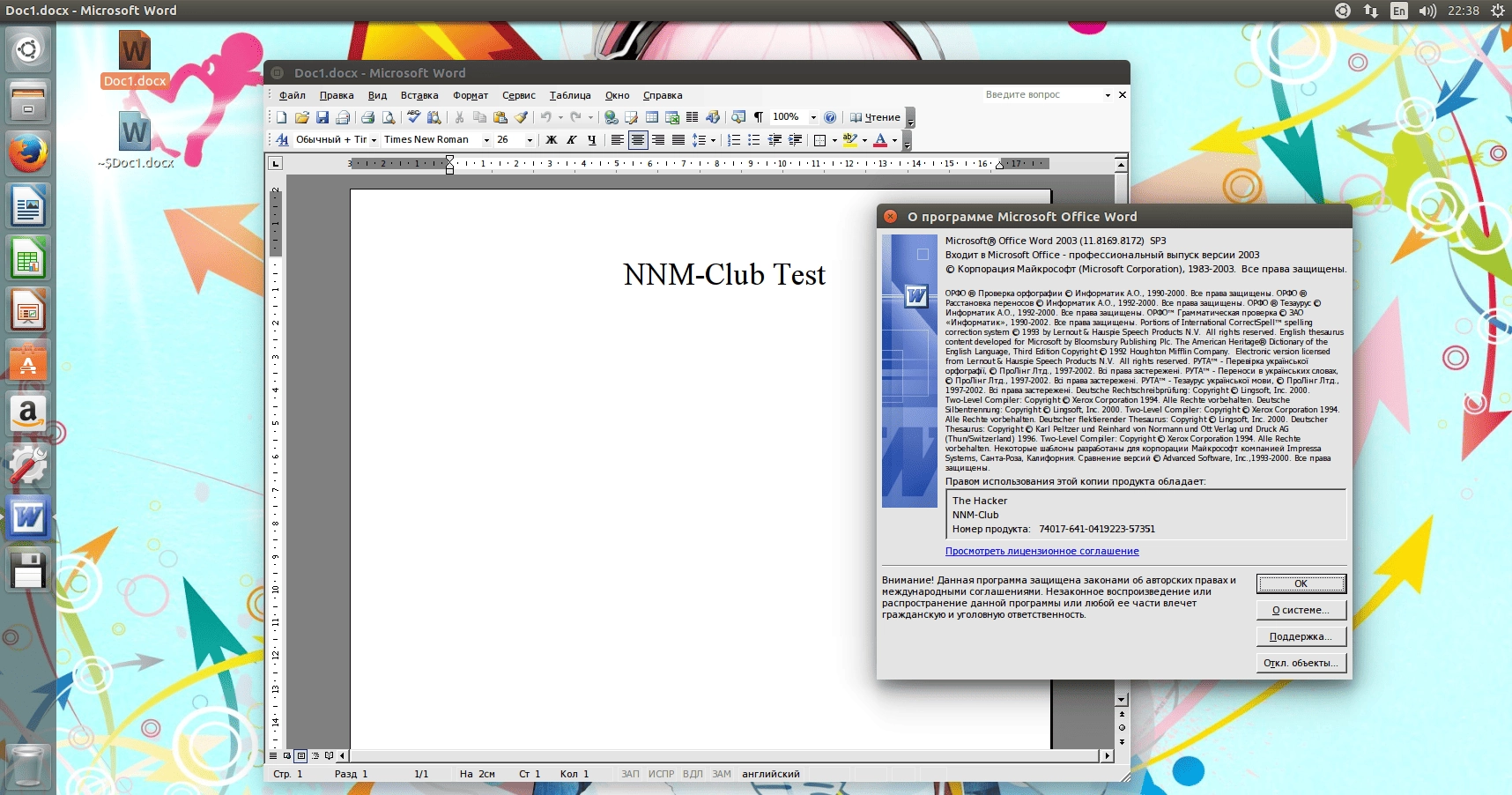Open the license agreement link
This screenshot has height=795, width=1512.
coord(1041,551)
